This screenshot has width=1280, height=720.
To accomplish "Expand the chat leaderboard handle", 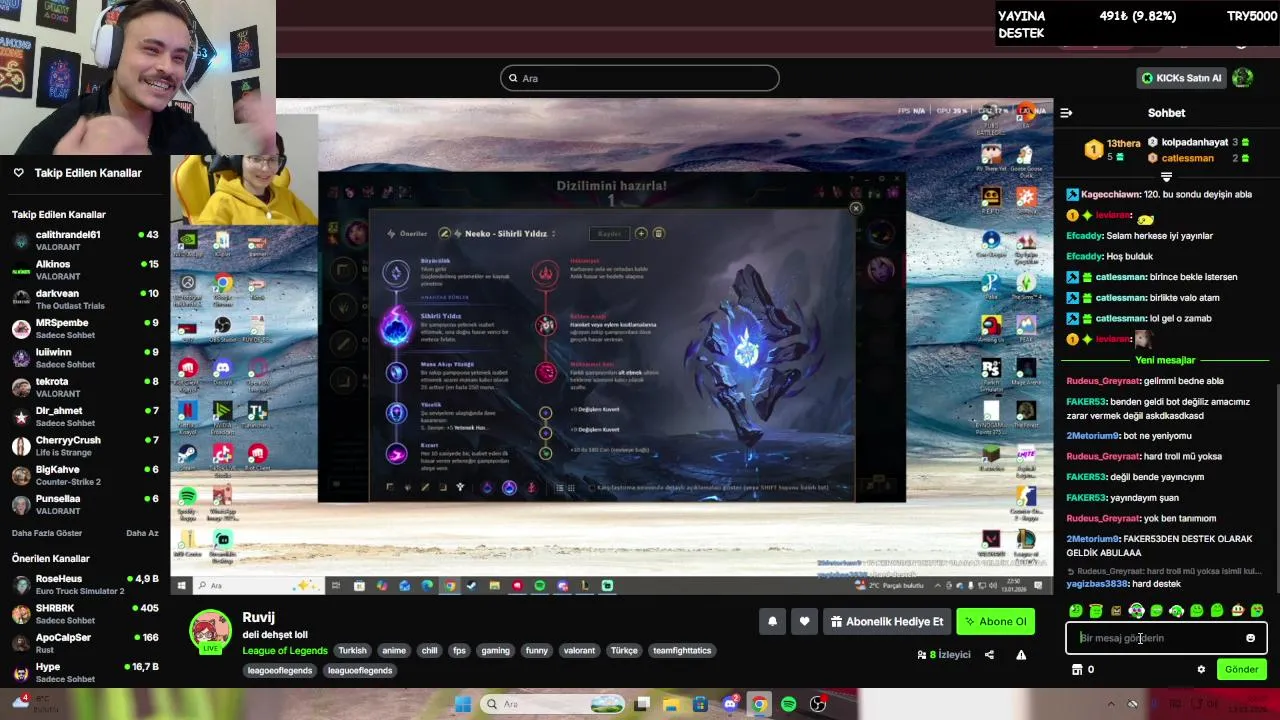I will pos(1166,177).
